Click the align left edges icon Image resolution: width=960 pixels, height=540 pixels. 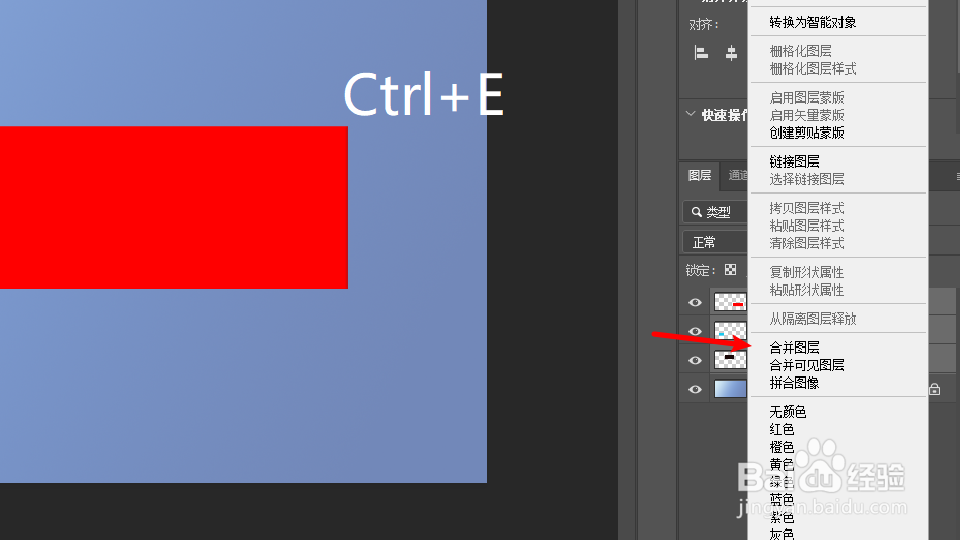click(702, 53)
